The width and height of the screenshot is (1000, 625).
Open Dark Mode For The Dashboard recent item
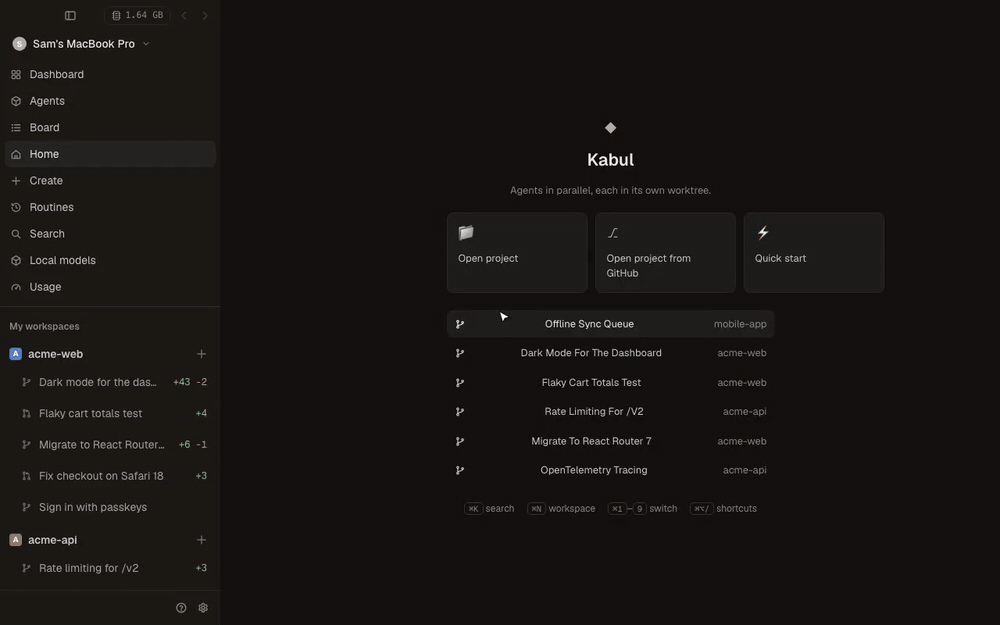tap(611, 353)
